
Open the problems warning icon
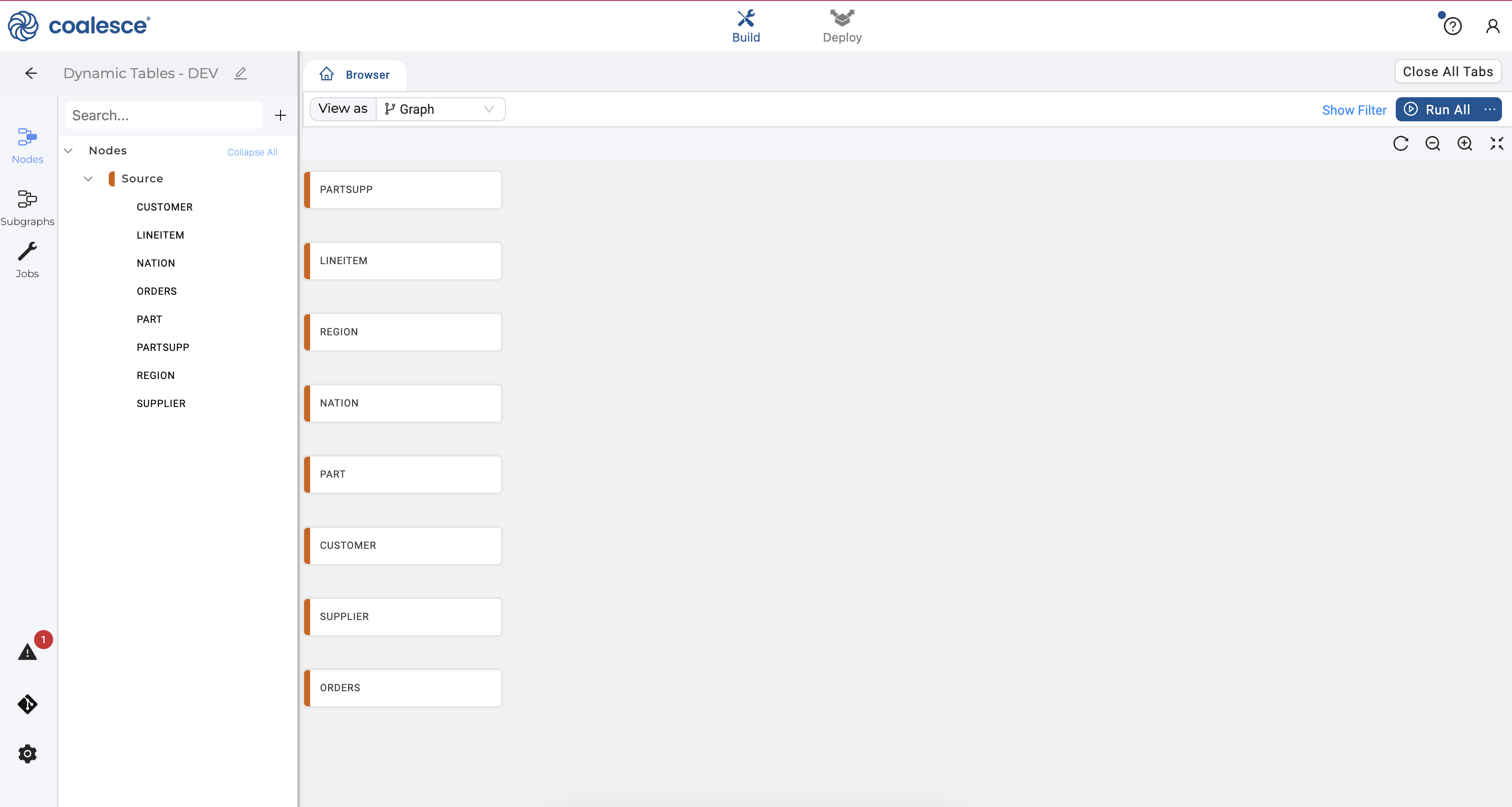click(27, 652)
